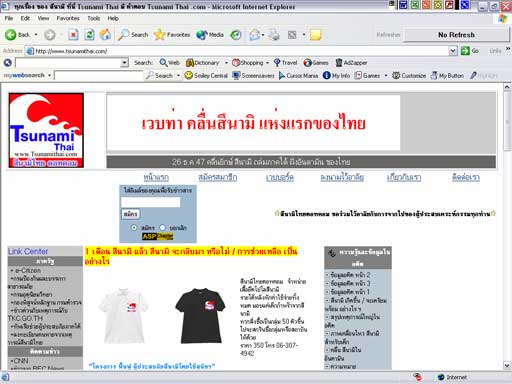Stop page loading with the red X icon

pos(73,35)
